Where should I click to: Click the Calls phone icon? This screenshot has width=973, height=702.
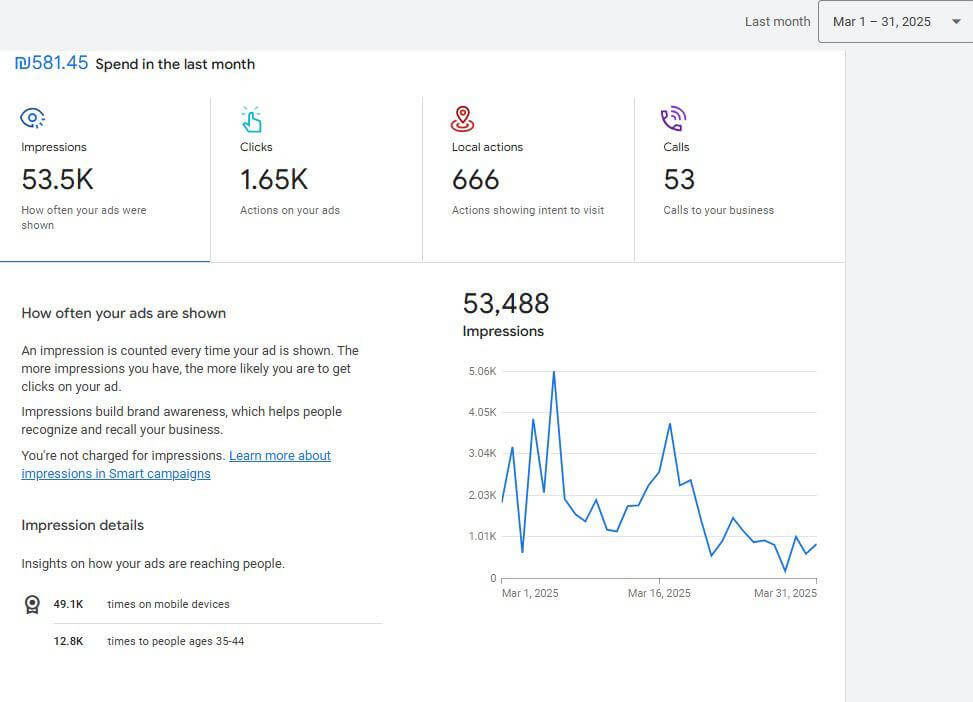pos(673,119)
